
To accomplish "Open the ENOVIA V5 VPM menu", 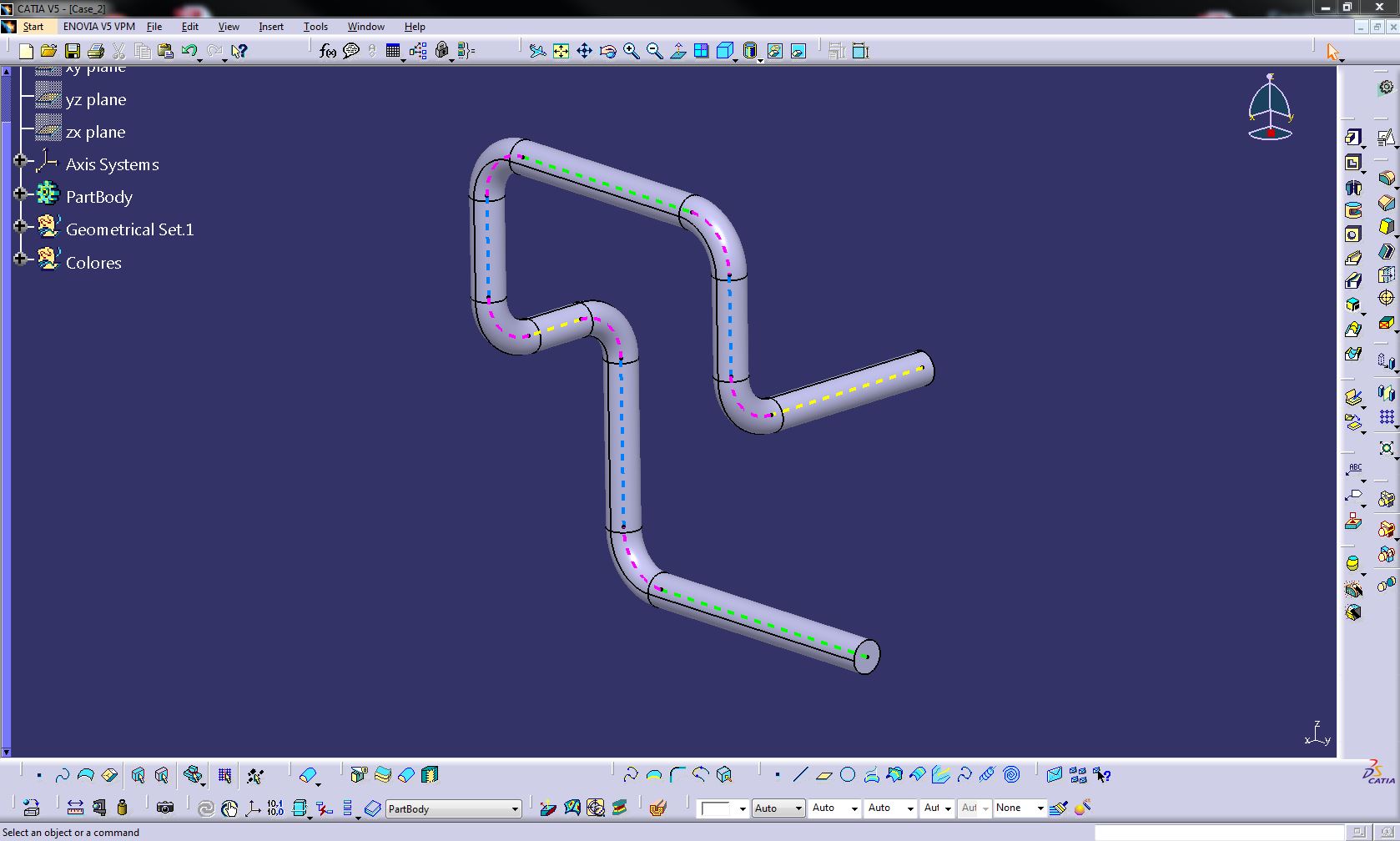I will tap(99, 27).
